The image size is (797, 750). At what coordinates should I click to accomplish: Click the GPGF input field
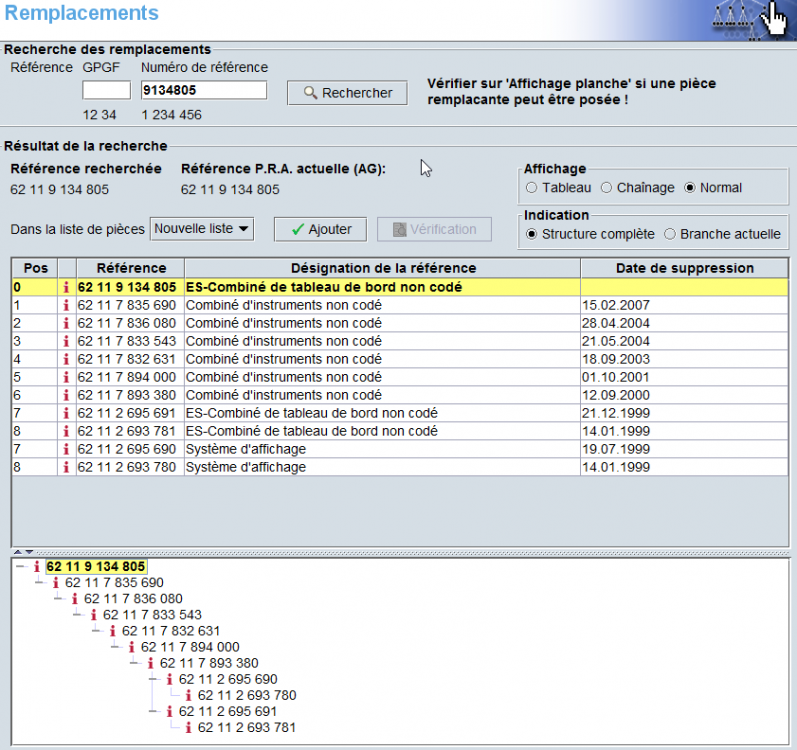pyautogui.click(x=106, y=90)
